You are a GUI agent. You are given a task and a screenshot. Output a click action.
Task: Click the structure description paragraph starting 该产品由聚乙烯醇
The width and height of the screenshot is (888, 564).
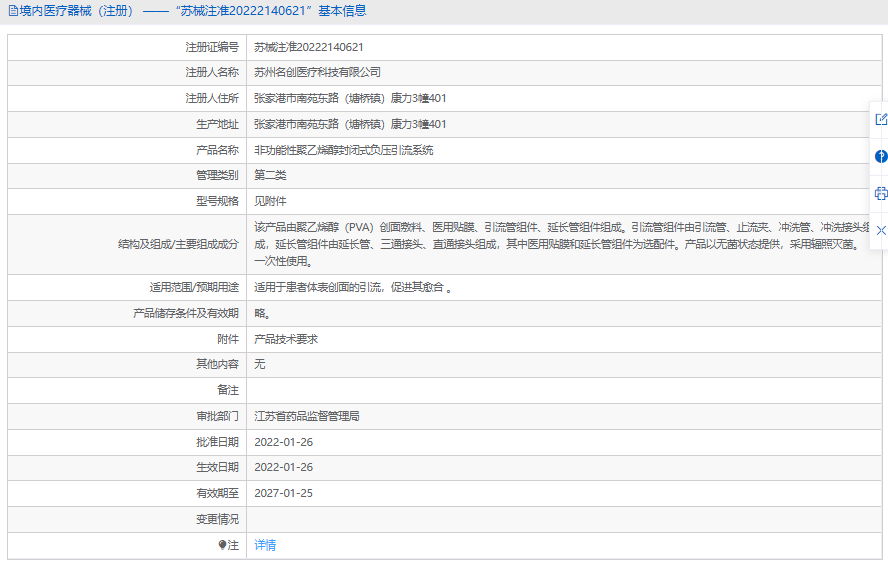(562, 244)
